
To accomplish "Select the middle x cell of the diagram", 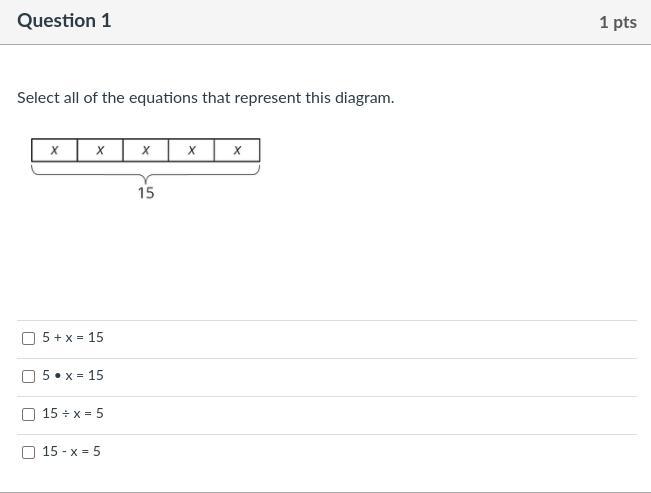I will 146,150.
